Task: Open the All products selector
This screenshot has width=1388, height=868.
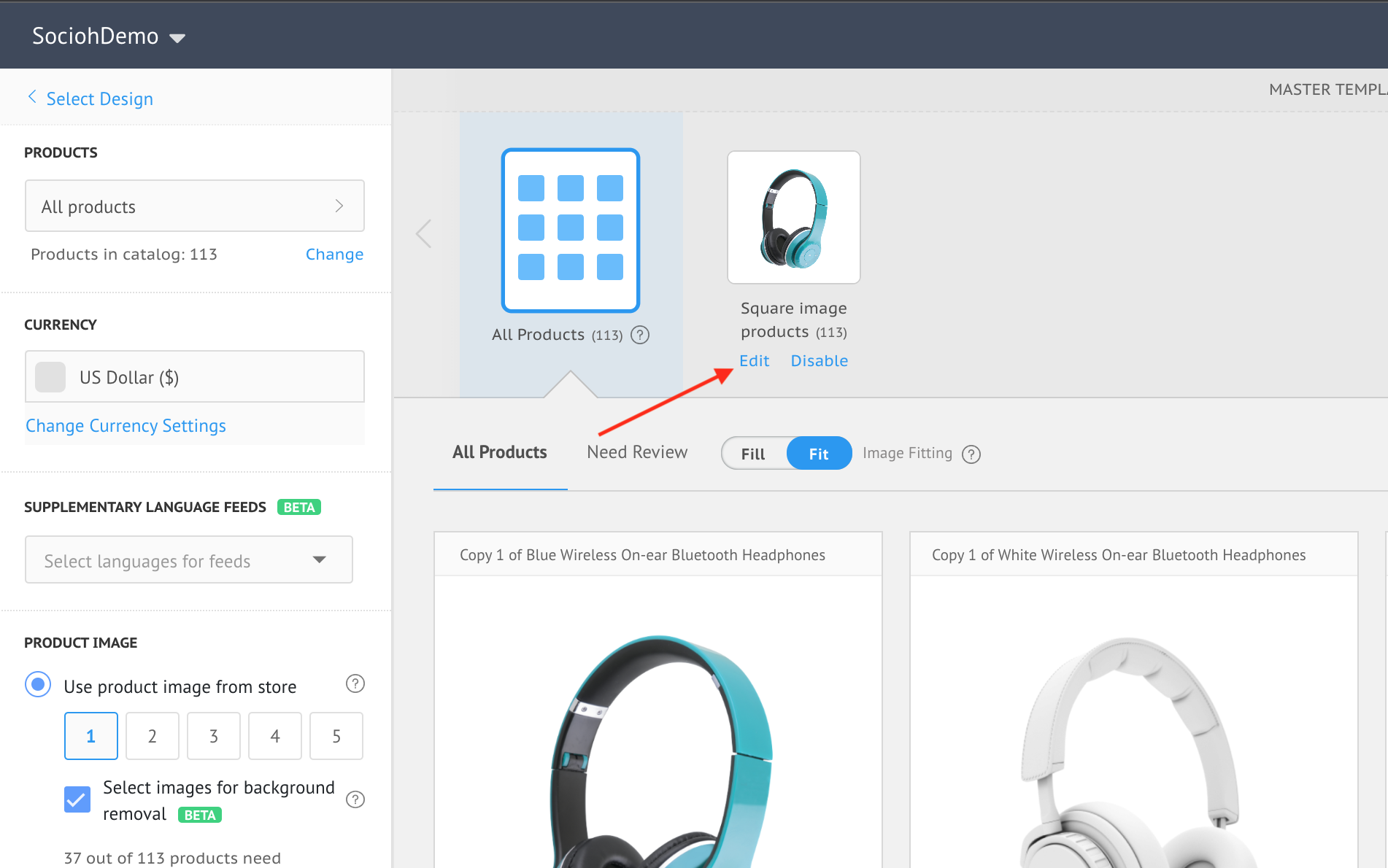Action: (x=194, y=206)
